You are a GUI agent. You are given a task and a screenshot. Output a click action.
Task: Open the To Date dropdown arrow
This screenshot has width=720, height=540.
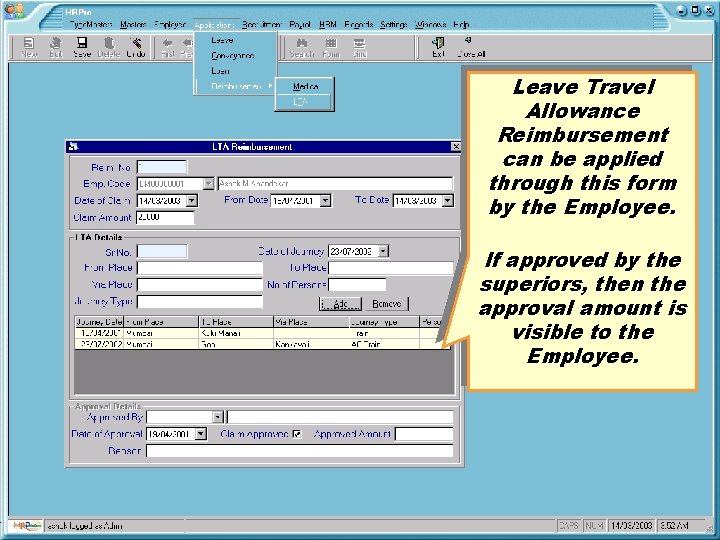click(448, 201)
